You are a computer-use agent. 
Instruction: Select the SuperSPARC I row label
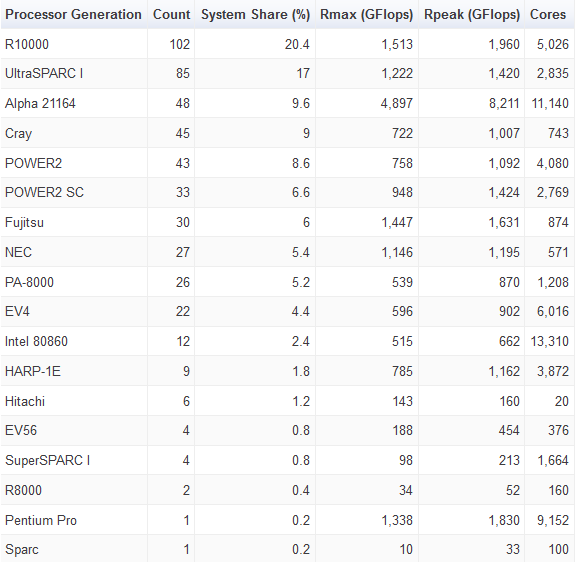(48, 460)
